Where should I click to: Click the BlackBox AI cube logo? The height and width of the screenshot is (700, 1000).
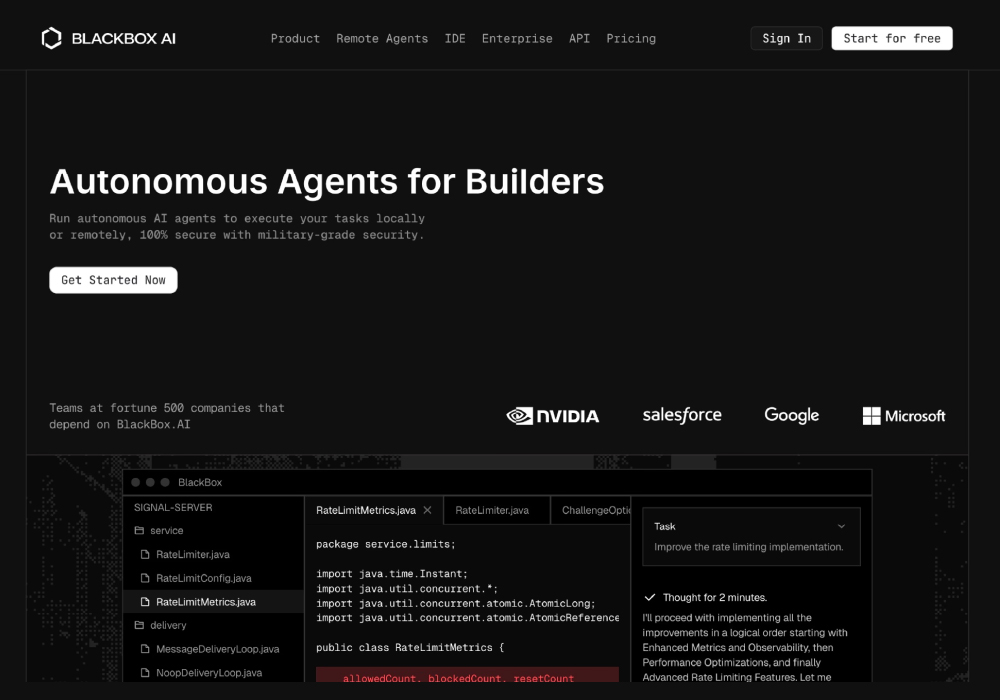[51, 39]
